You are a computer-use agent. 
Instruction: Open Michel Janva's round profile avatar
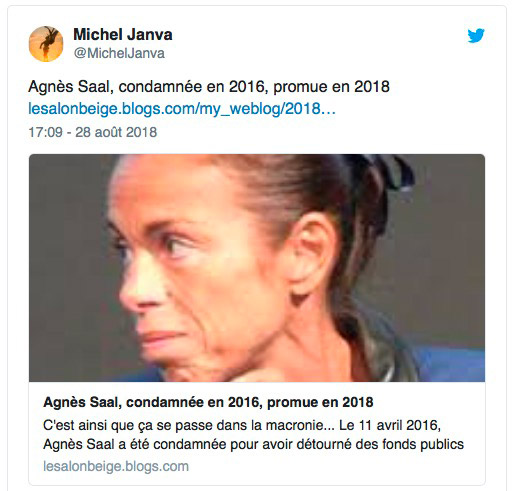(46, 44)
